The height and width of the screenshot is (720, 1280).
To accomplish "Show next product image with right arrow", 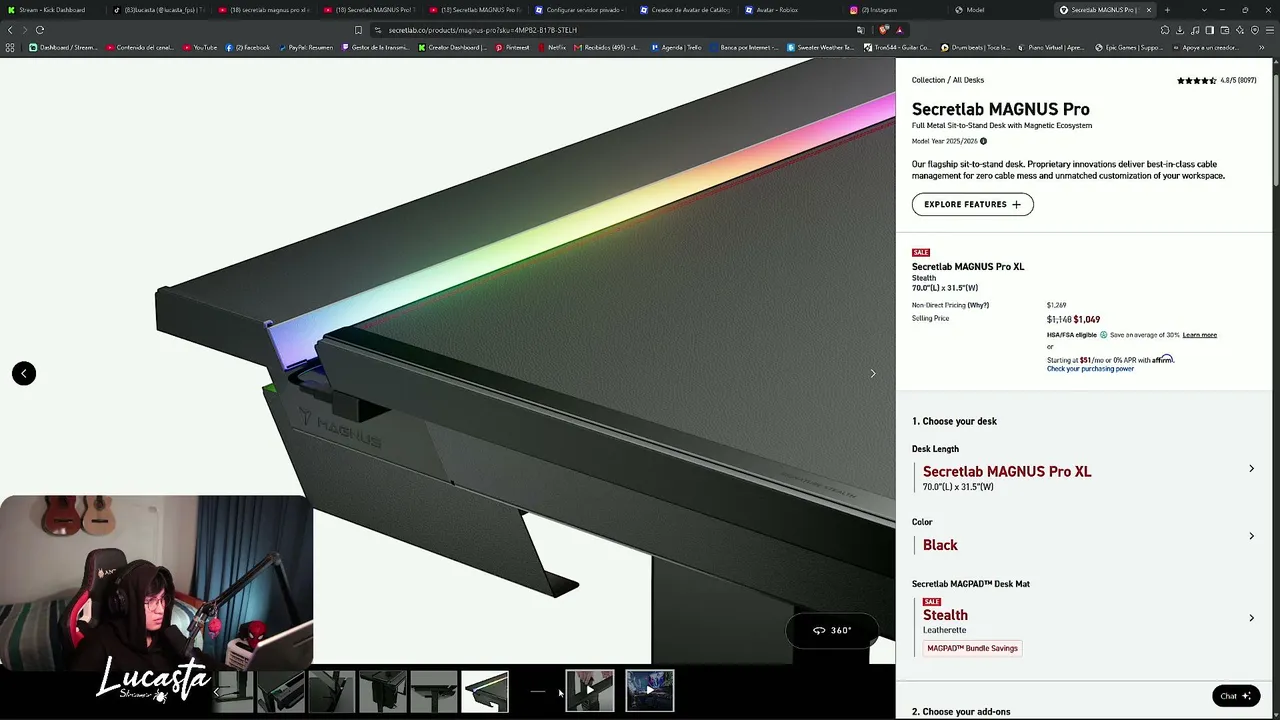I will point(873,373).
